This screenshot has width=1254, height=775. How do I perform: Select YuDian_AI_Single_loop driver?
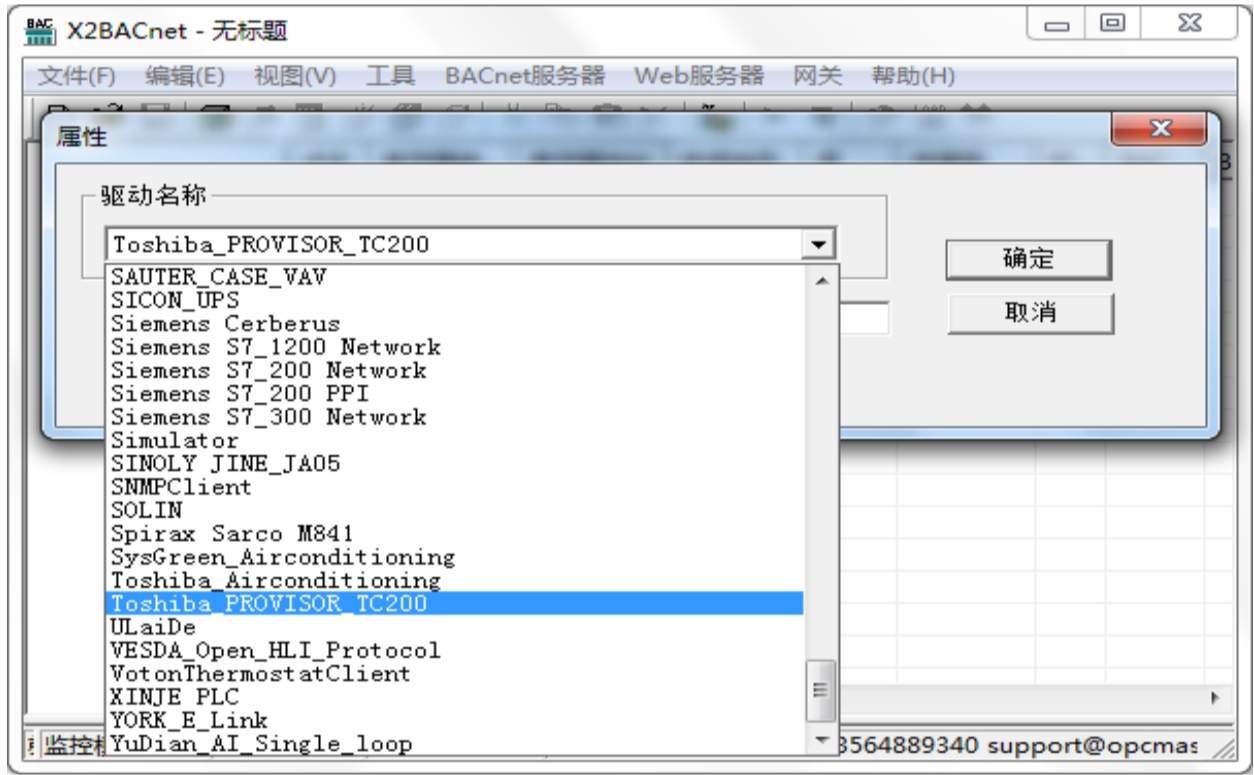click(x=453, y=743)
